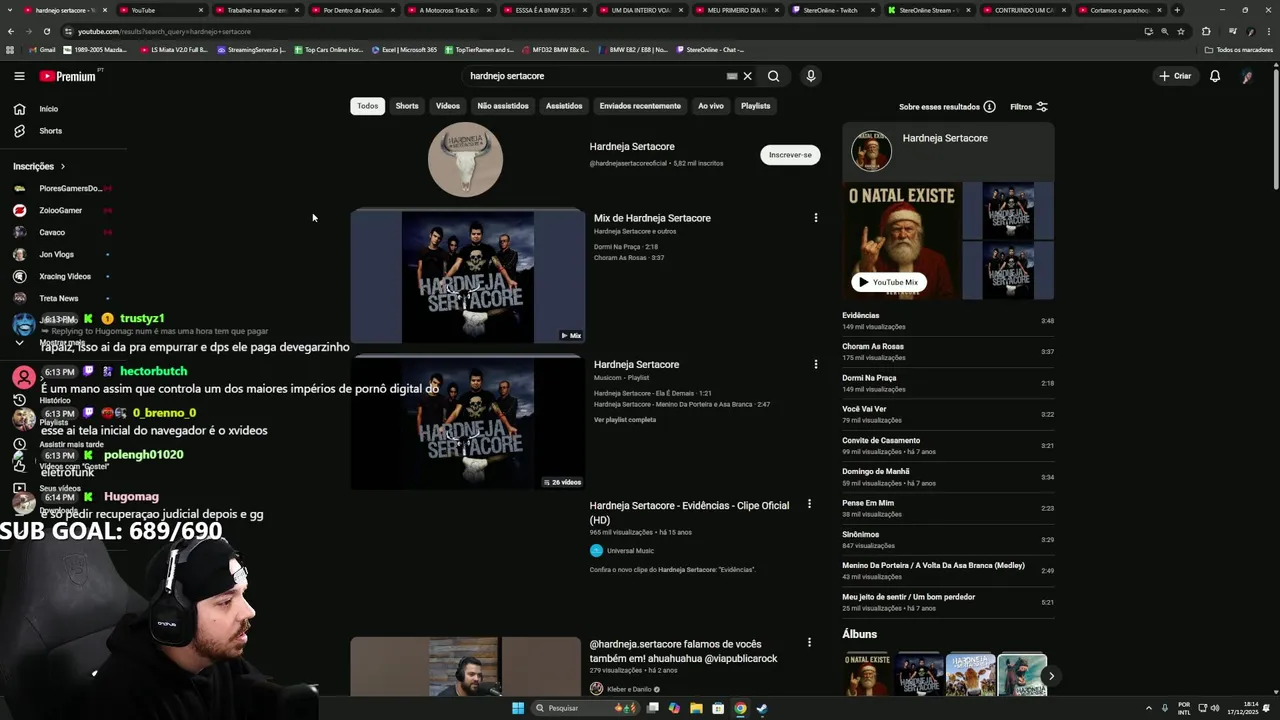
Task: Switch to the StereOnline - Twitch browser tab
Action: pos(829,10)
